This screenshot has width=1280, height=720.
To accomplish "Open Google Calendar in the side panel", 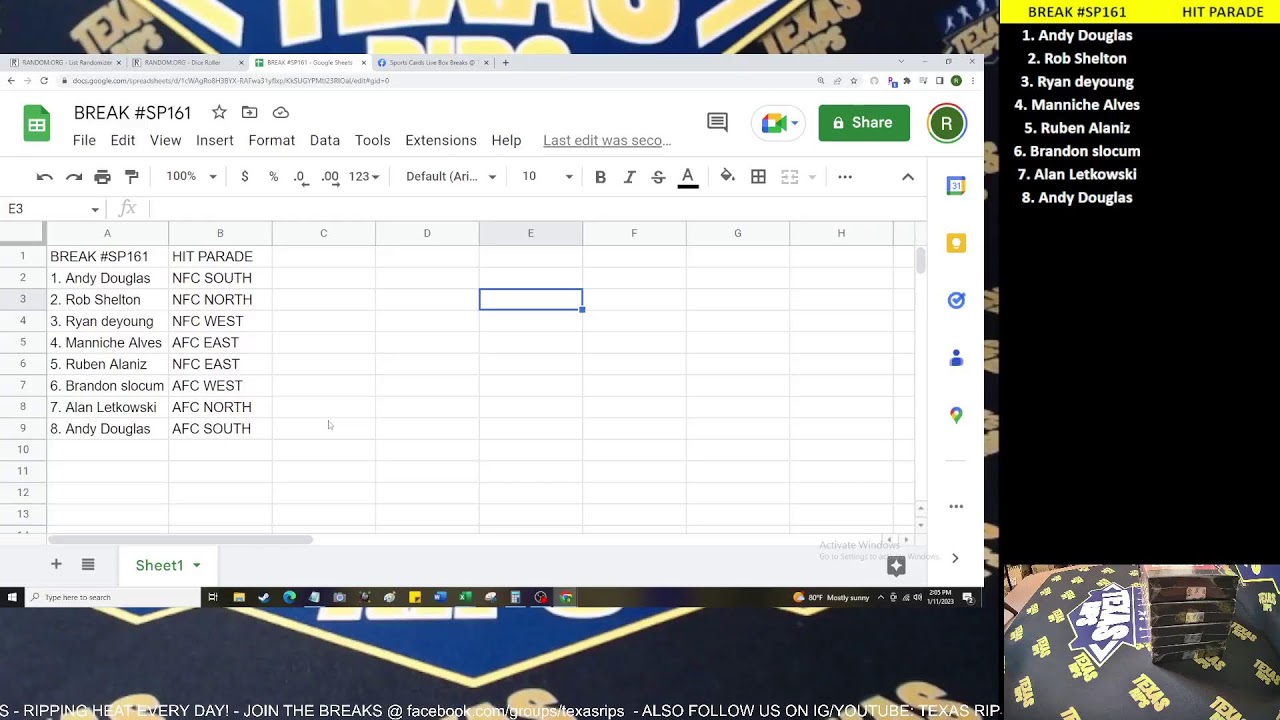I will point(956,186).
